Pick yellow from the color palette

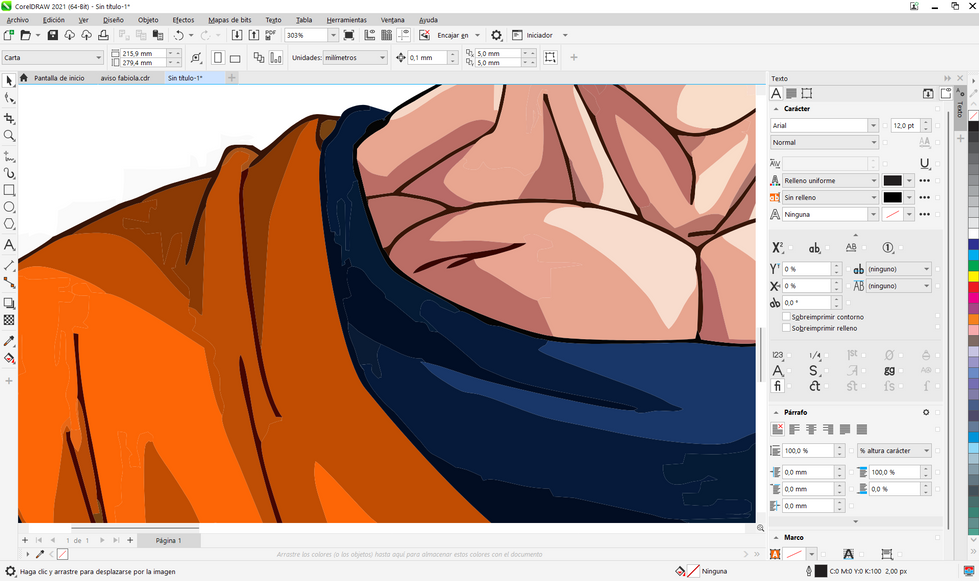coord(973,276)
